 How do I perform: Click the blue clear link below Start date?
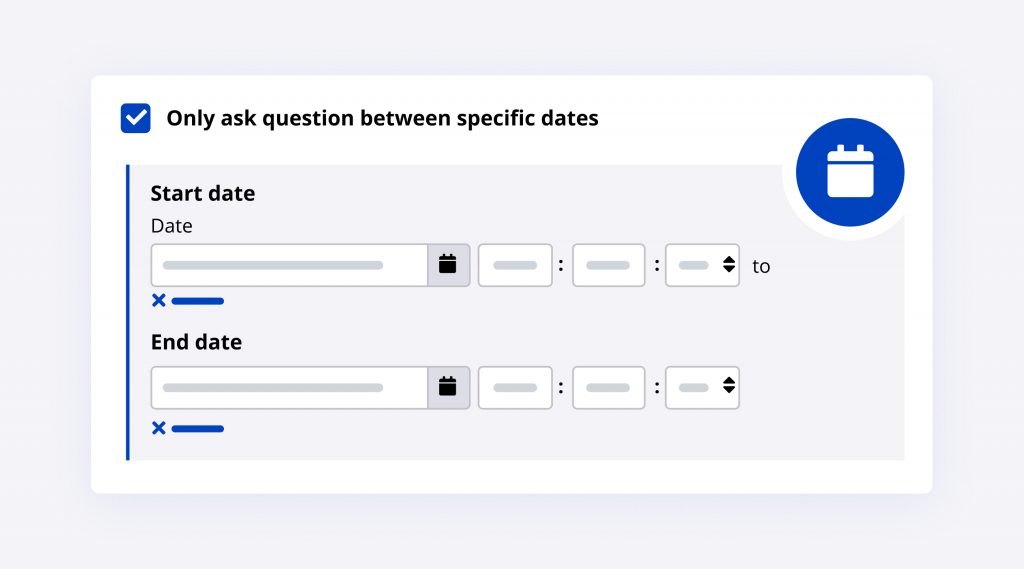198,300
